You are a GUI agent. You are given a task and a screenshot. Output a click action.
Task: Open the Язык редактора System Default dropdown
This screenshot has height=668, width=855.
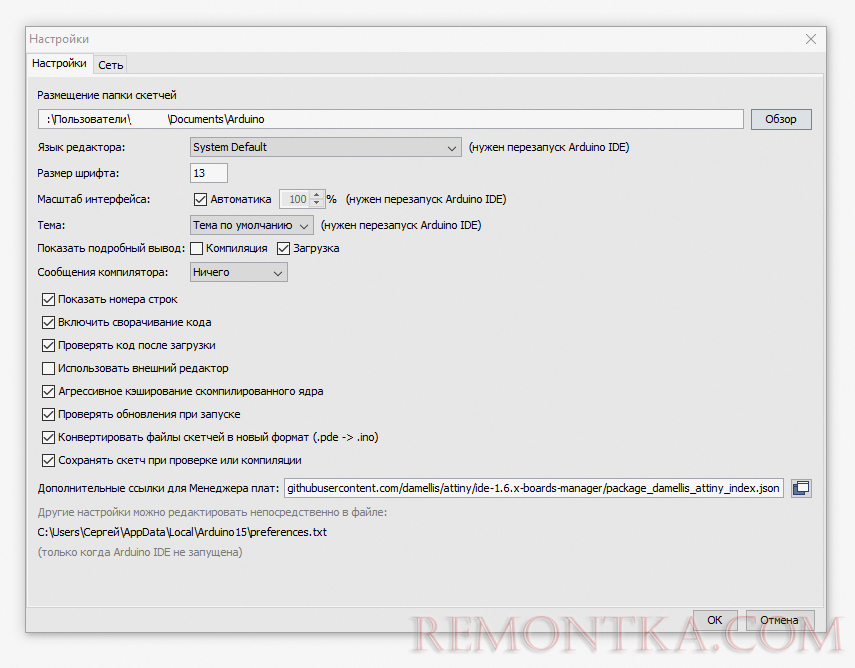[326, 147]
